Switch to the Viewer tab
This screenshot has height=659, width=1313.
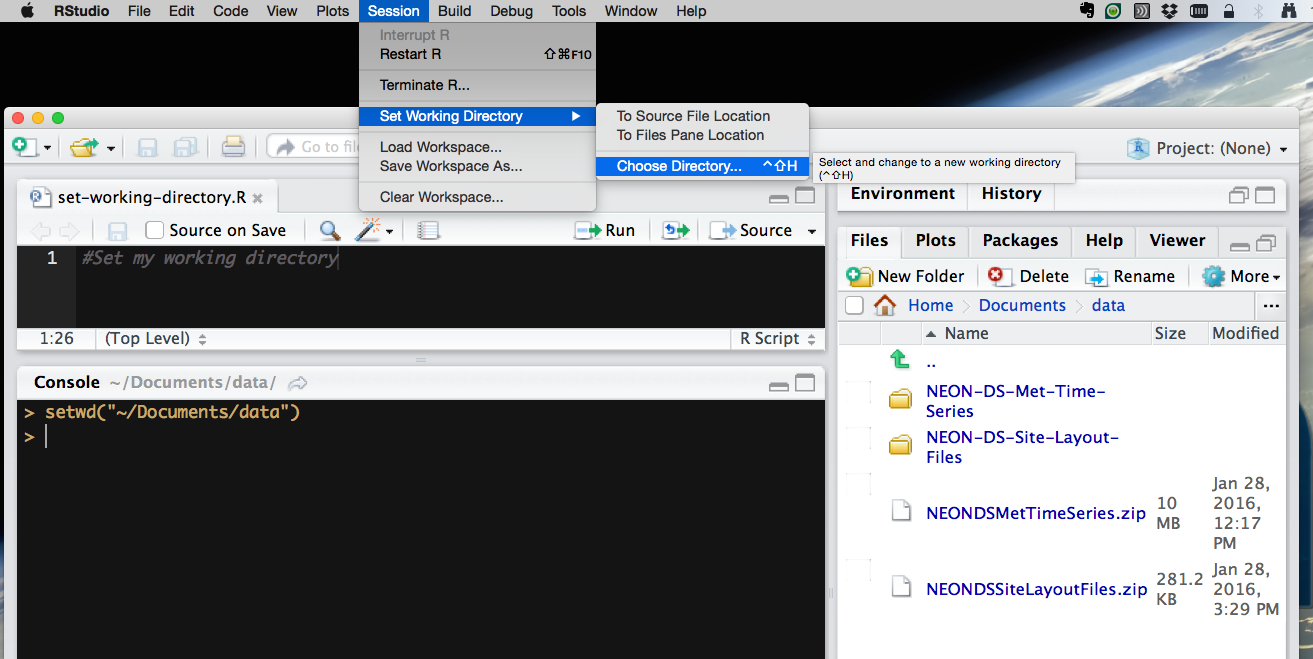1177,240
